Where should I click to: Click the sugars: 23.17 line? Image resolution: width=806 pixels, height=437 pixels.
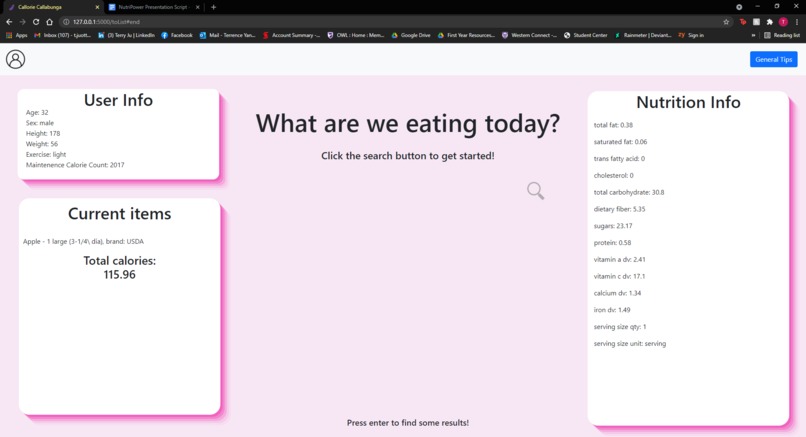pyautogui.click(x=613, y=226)
